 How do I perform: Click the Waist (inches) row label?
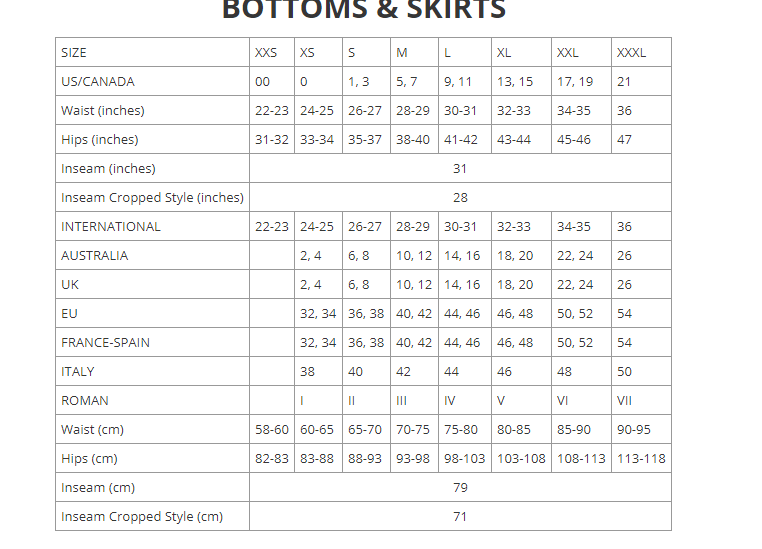tap(103, 110)
